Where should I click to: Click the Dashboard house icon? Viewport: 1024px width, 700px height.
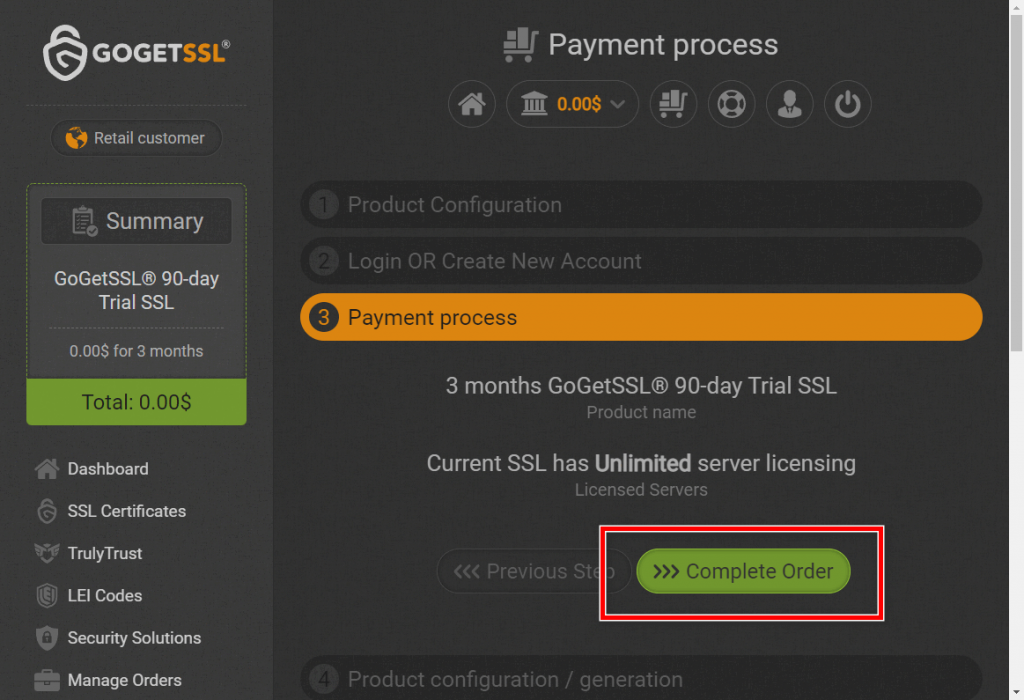tap(47, 469)
